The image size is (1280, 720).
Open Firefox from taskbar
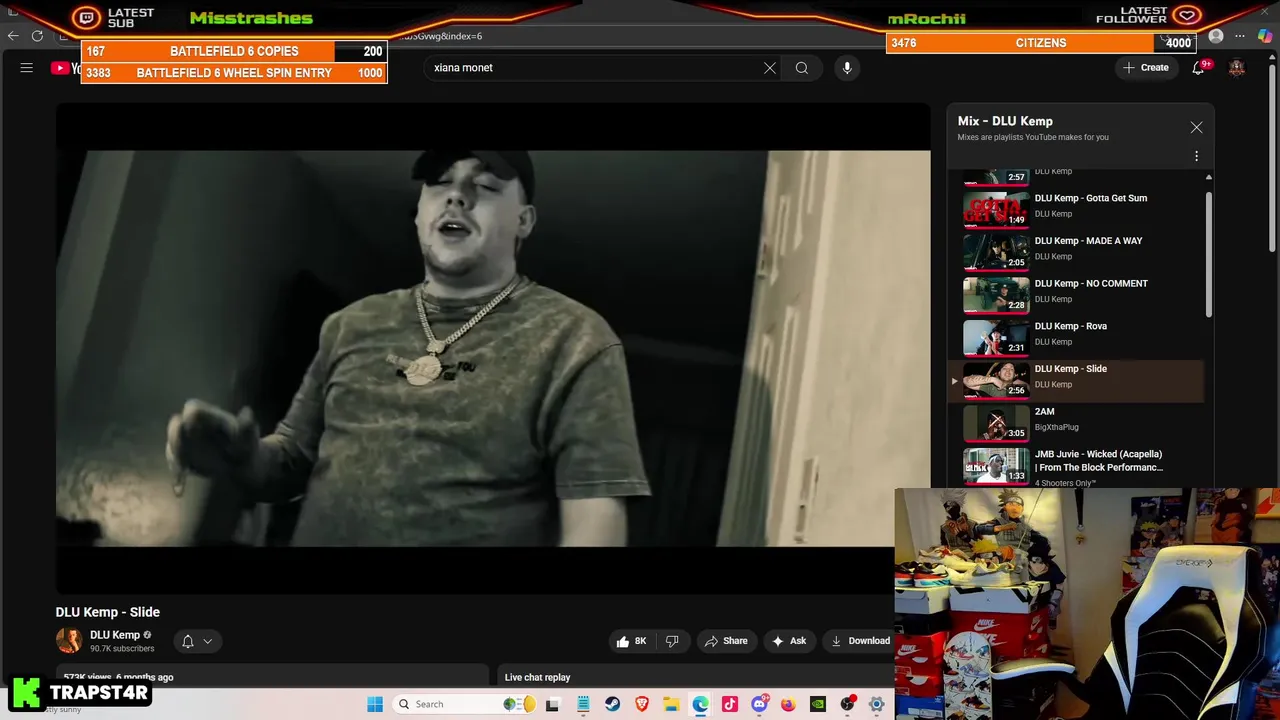pos(788,704)
